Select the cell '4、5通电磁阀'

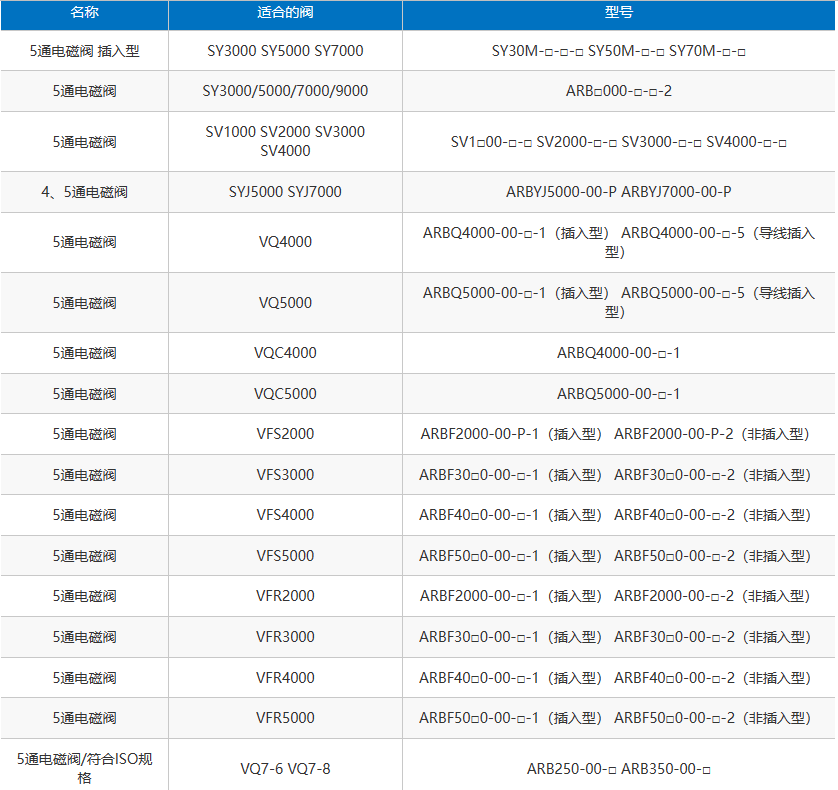point(84,192)
